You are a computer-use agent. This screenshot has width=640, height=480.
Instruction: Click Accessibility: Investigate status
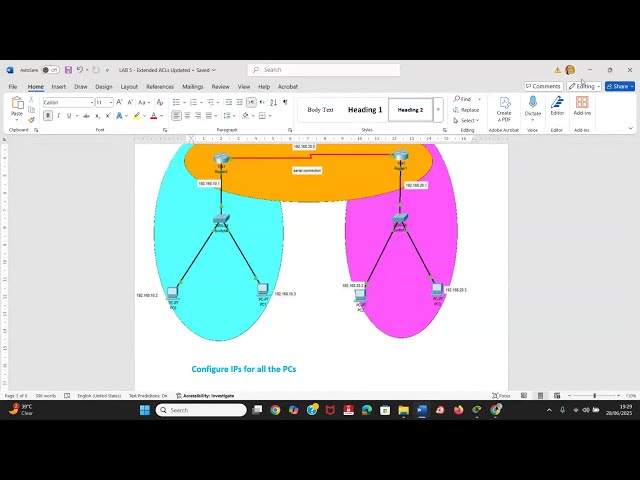click(205, 396)
